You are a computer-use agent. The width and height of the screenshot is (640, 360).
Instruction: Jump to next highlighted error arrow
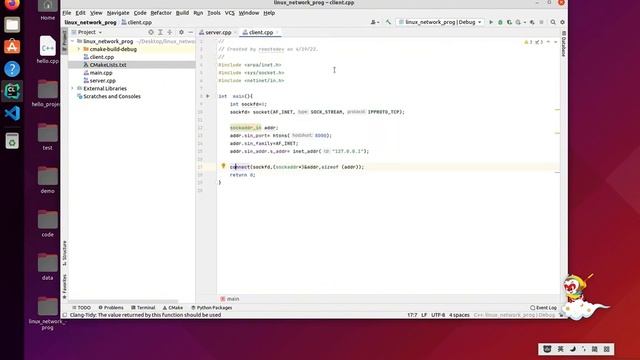click(556, 42)
